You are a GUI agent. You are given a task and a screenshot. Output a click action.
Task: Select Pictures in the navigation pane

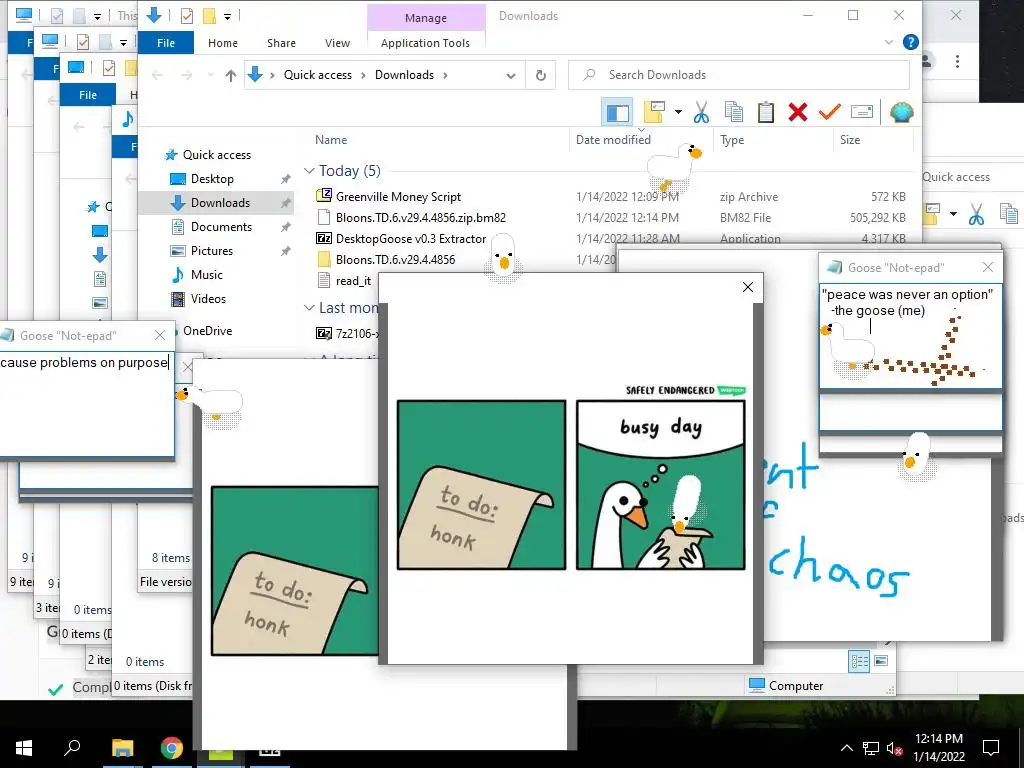point(212,251)
